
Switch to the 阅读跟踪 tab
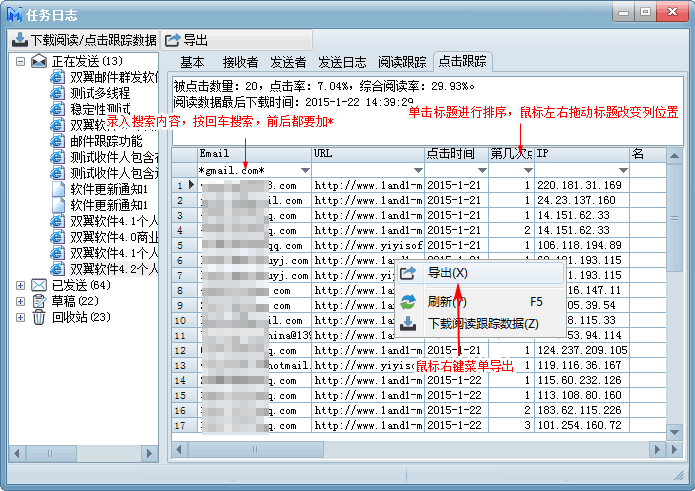(x=402, y=62)
